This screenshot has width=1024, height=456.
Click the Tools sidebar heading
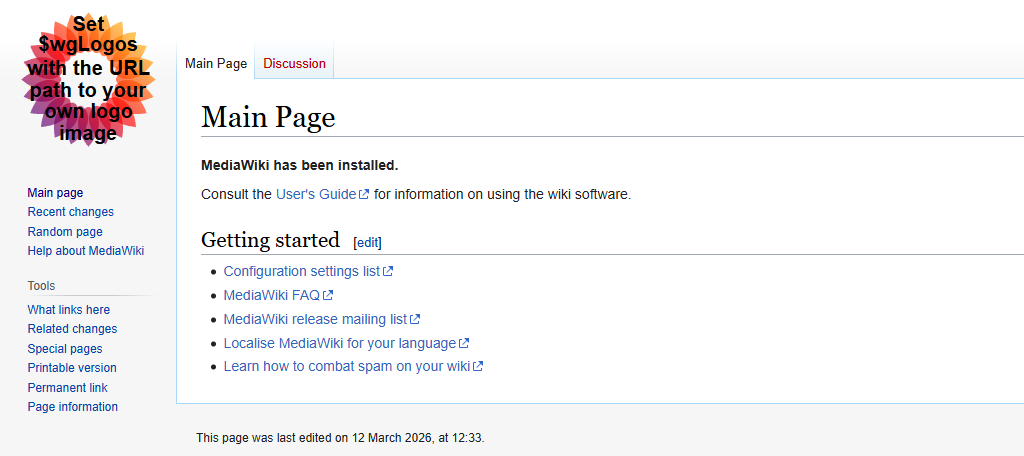41,285
